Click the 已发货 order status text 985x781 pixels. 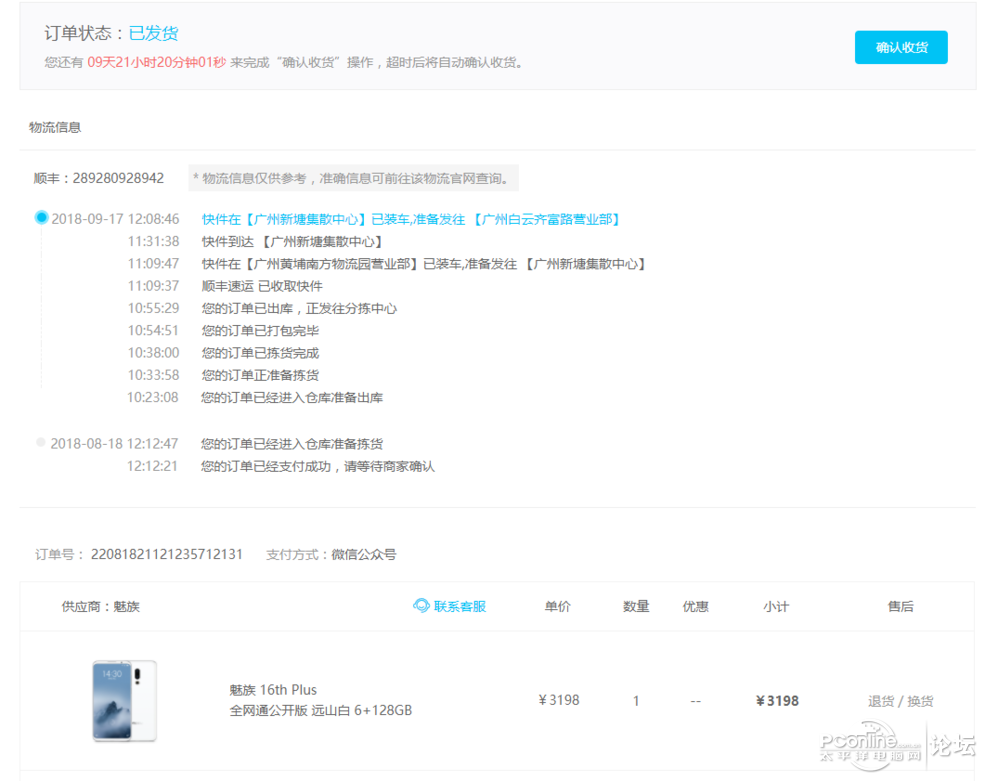click(x=153, y=33)
